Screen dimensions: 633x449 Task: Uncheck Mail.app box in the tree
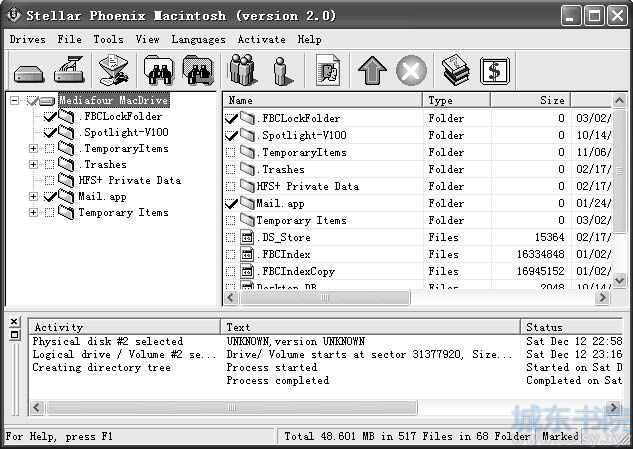[50, 197]
